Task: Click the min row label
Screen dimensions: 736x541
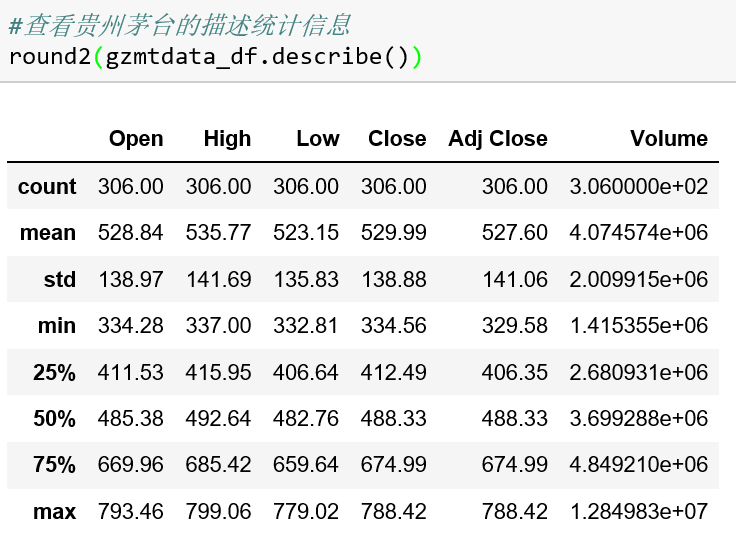Action: coord(57,325)
